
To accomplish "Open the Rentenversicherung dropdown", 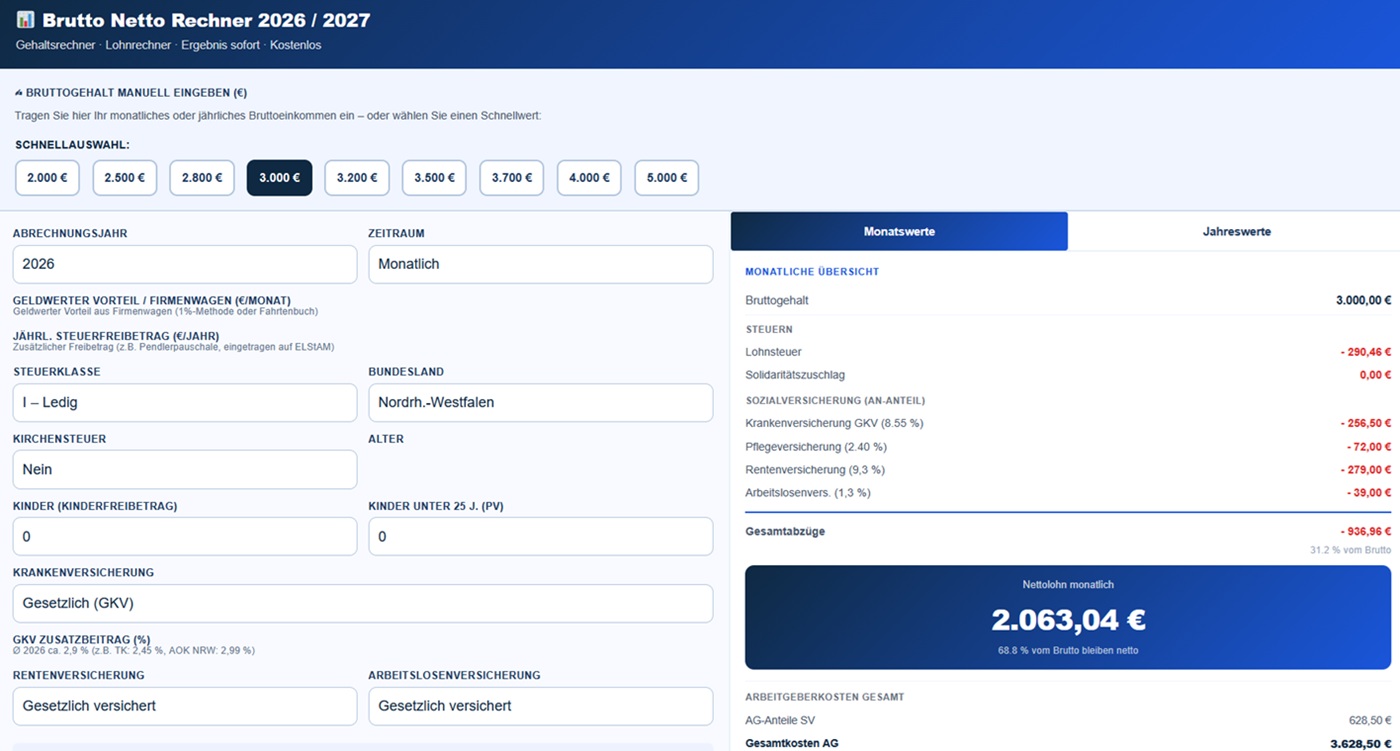I will click(x=185, y=706).
